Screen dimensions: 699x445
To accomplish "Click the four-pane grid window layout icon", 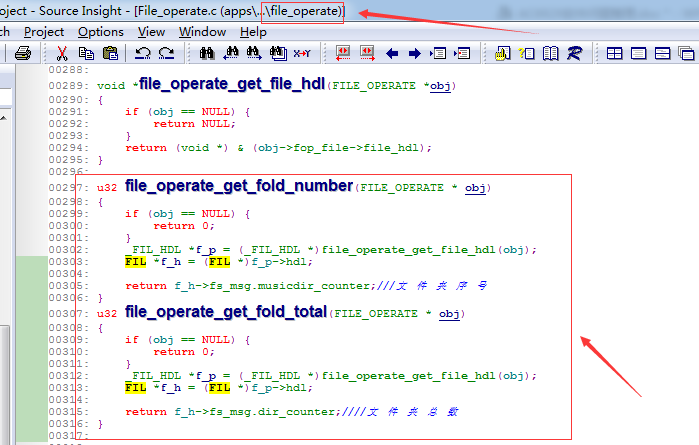I will (x=614, y=54).
